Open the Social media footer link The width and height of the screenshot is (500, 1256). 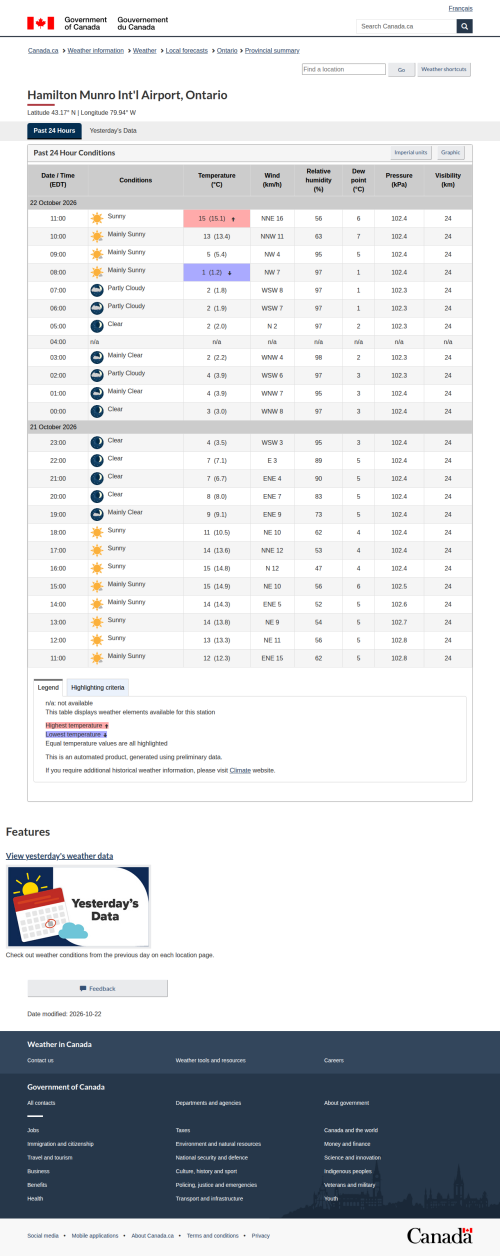click(x=43, y=1236)
